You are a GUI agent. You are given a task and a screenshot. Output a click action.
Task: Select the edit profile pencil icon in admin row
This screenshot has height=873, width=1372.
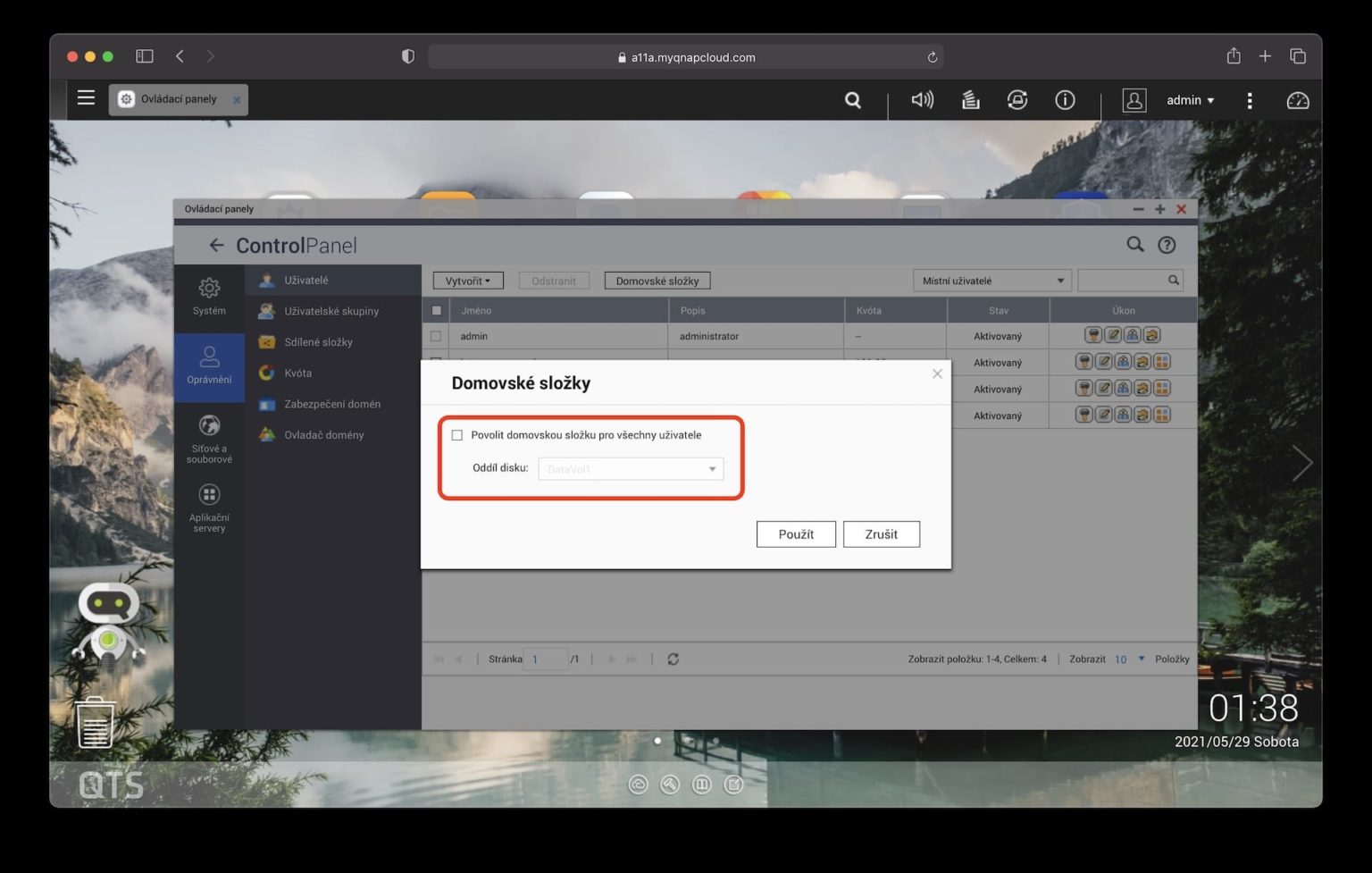click(x=1112, y=335)
